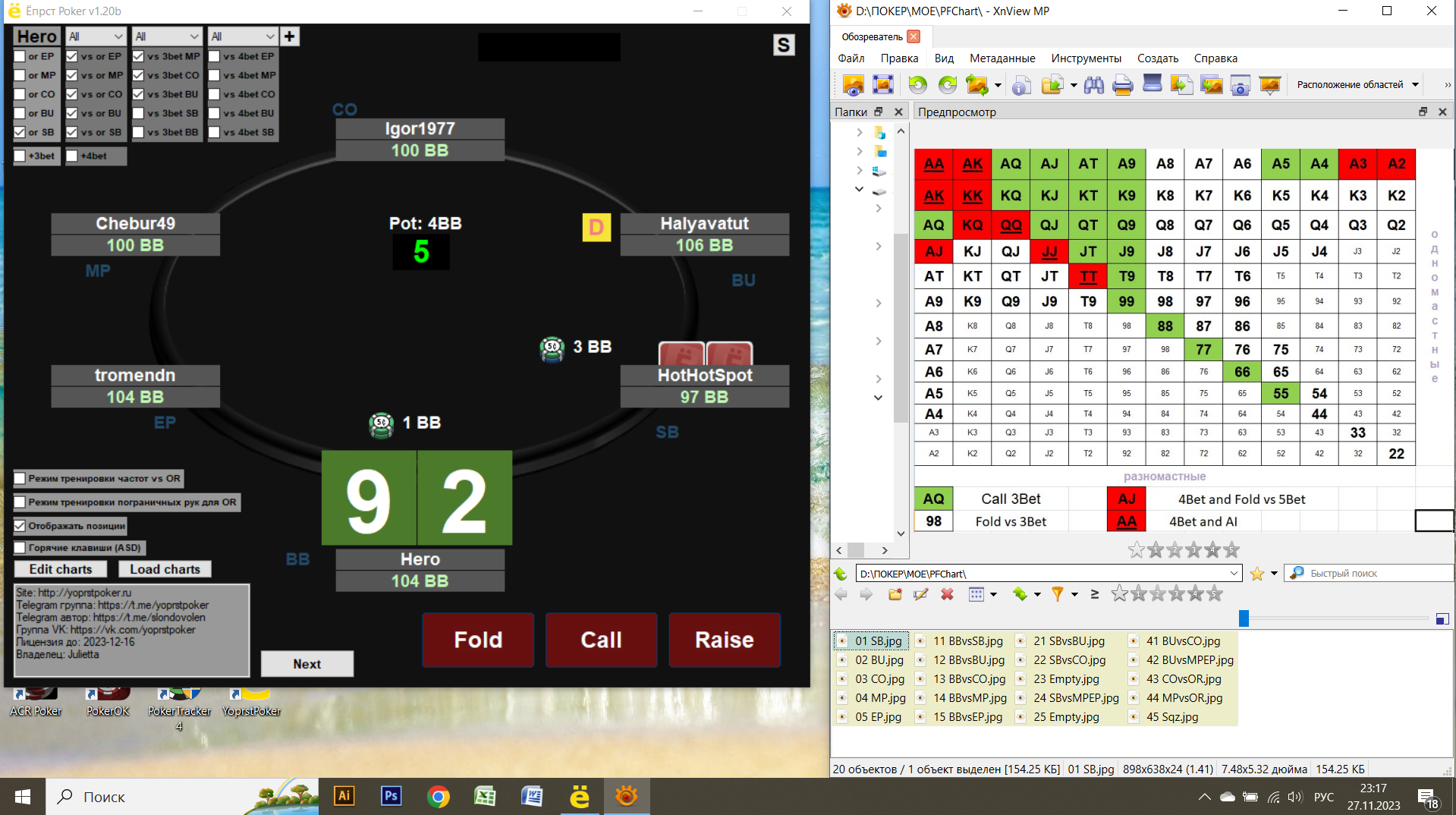This screenshot has height=815, width=1456.
Task: Click the red X delete icon
Action: pyautogui.click(x=947, y=594)
